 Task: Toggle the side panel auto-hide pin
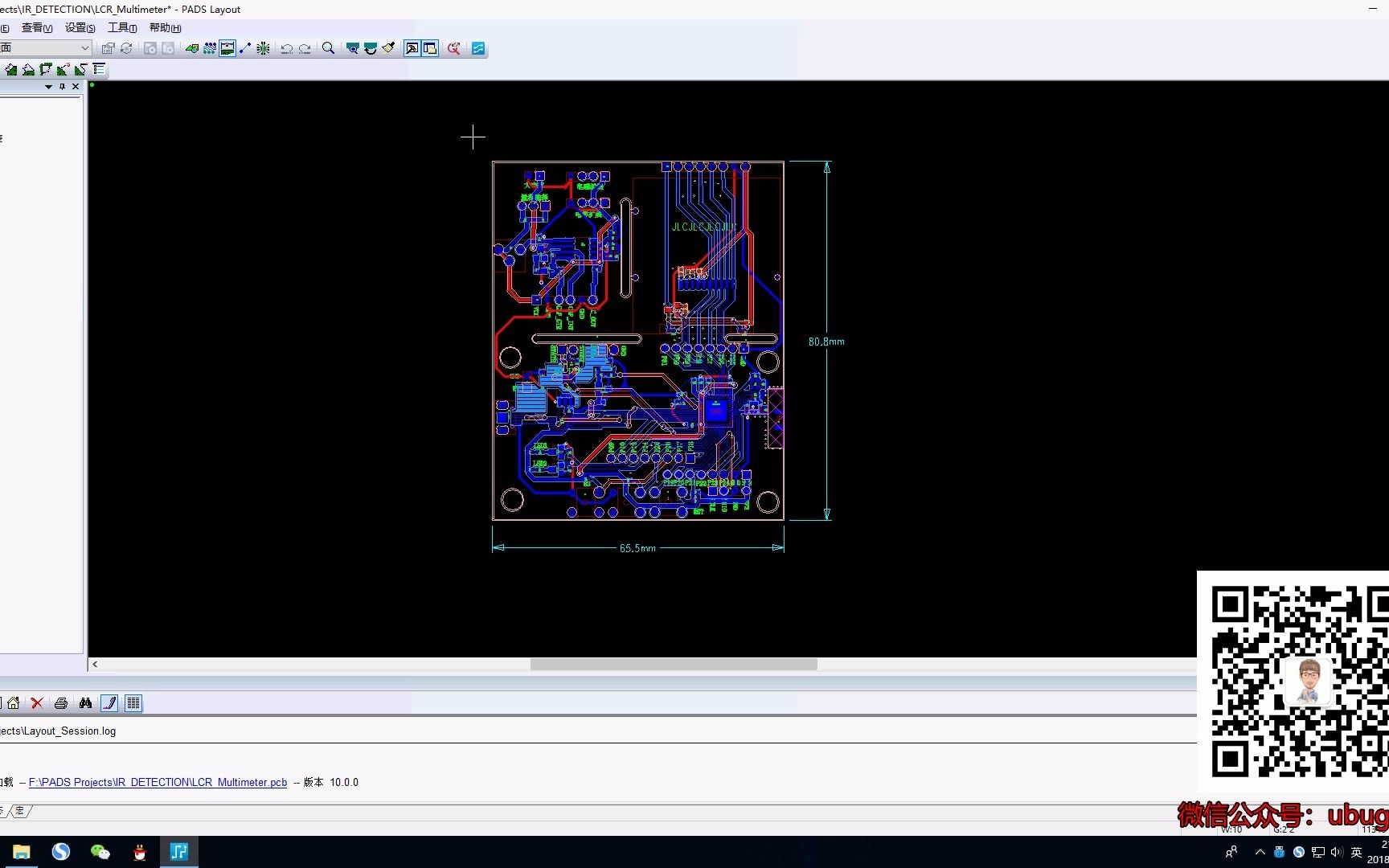click(62, 87)
